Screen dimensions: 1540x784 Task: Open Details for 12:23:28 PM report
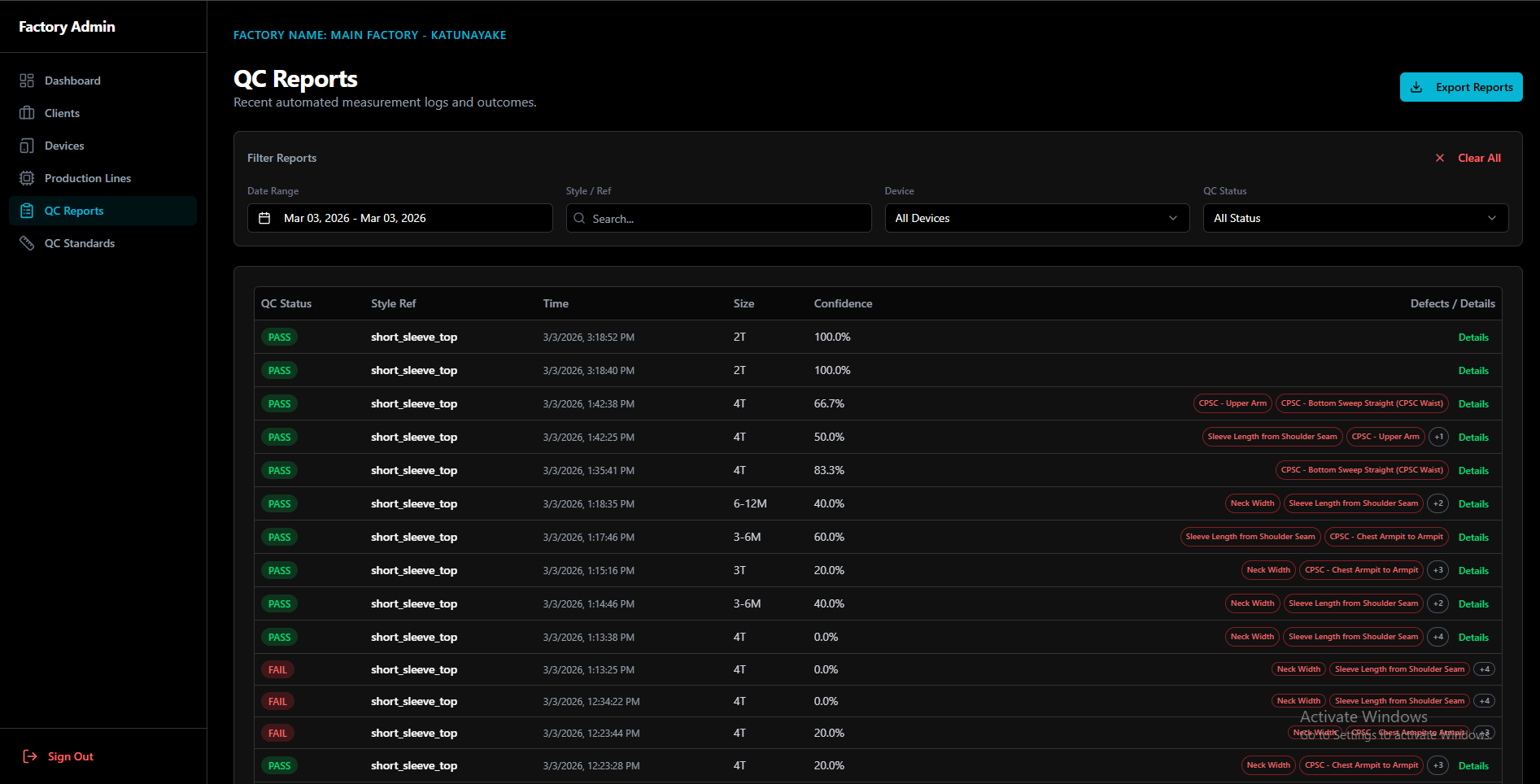[1473, 766]
